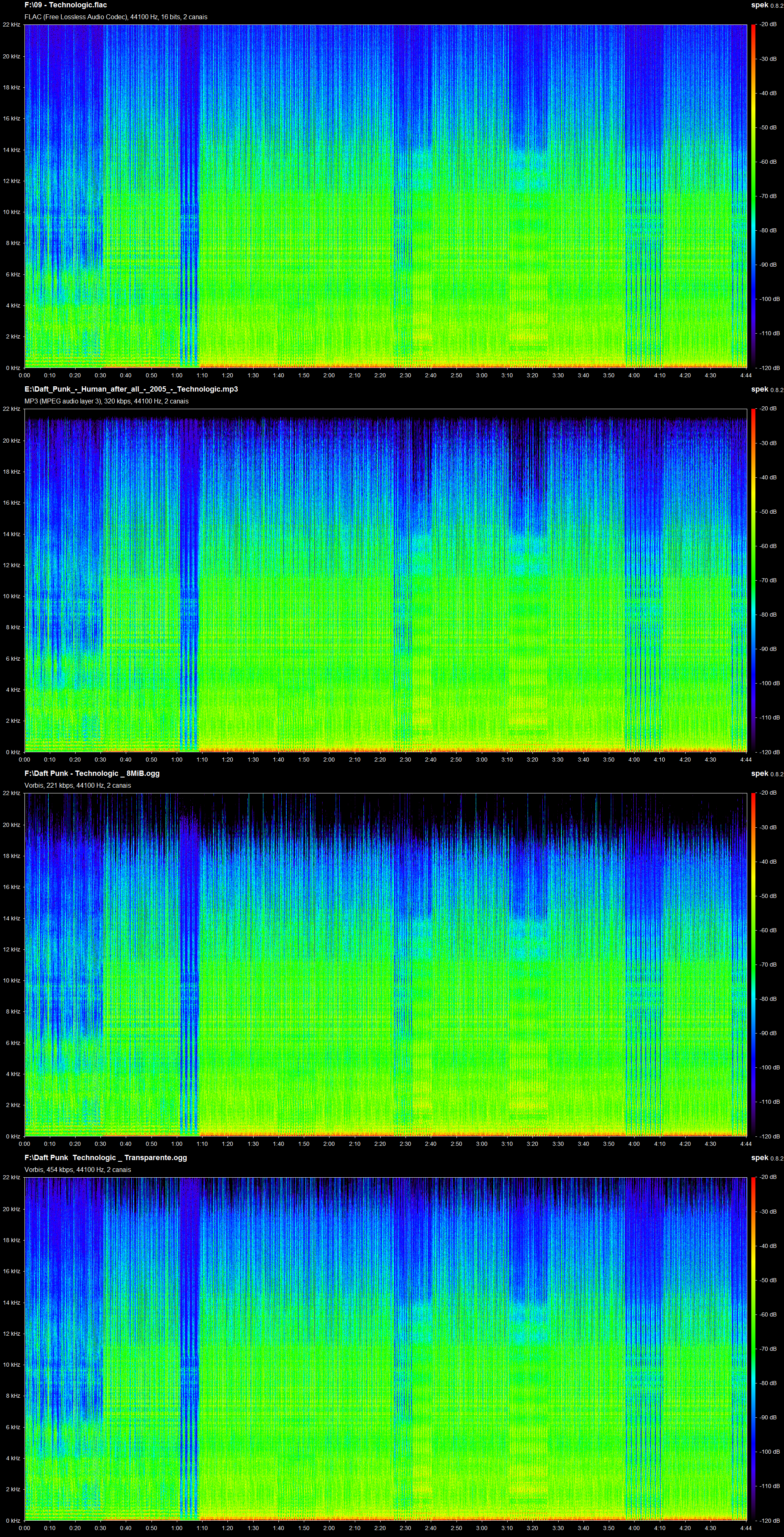
Task: Click the dB color scale bar of the FLAC spectrogram
Action: coord(753,196)
